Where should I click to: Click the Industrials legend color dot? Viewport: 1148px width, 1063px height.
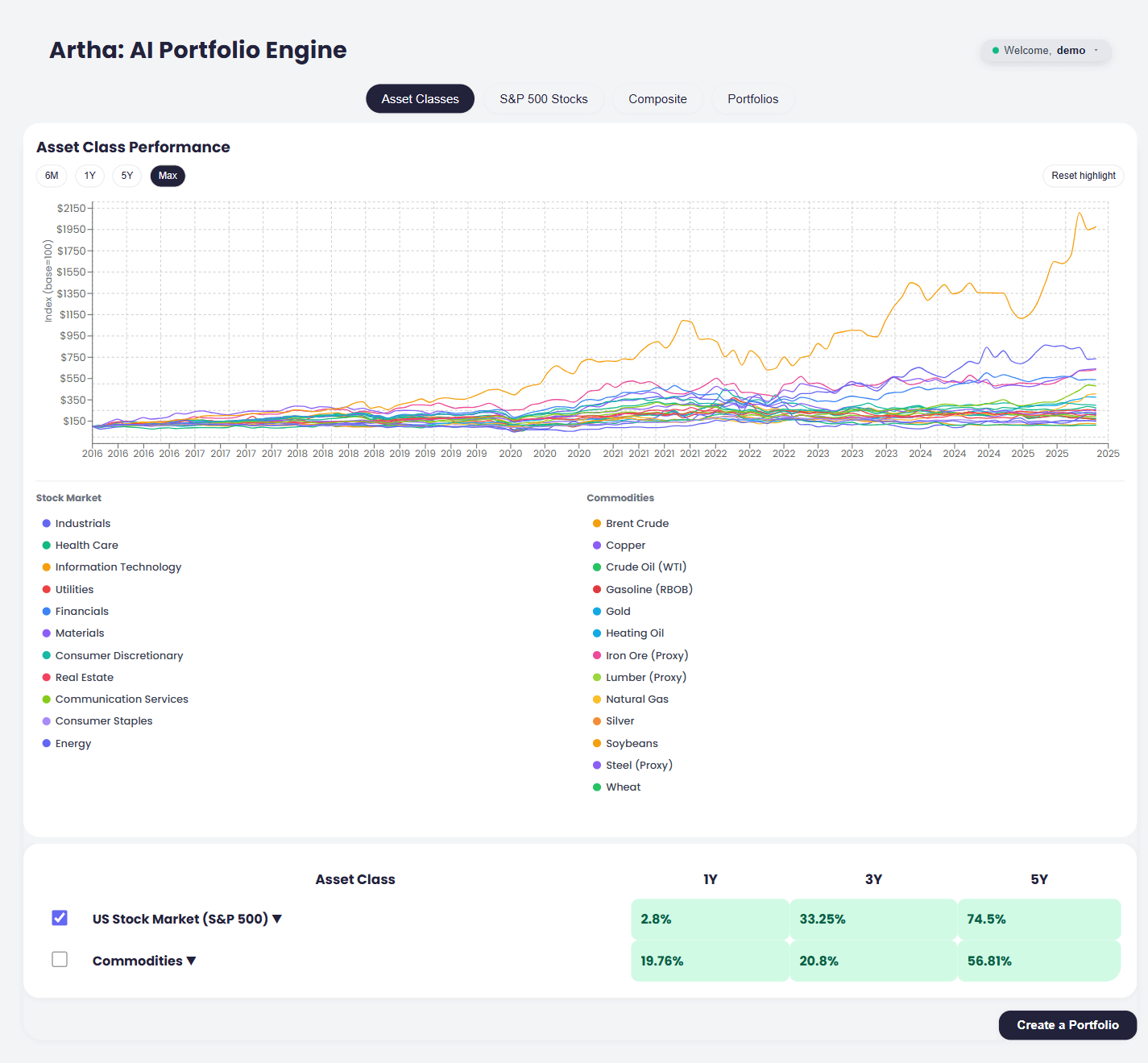point(47,524)
